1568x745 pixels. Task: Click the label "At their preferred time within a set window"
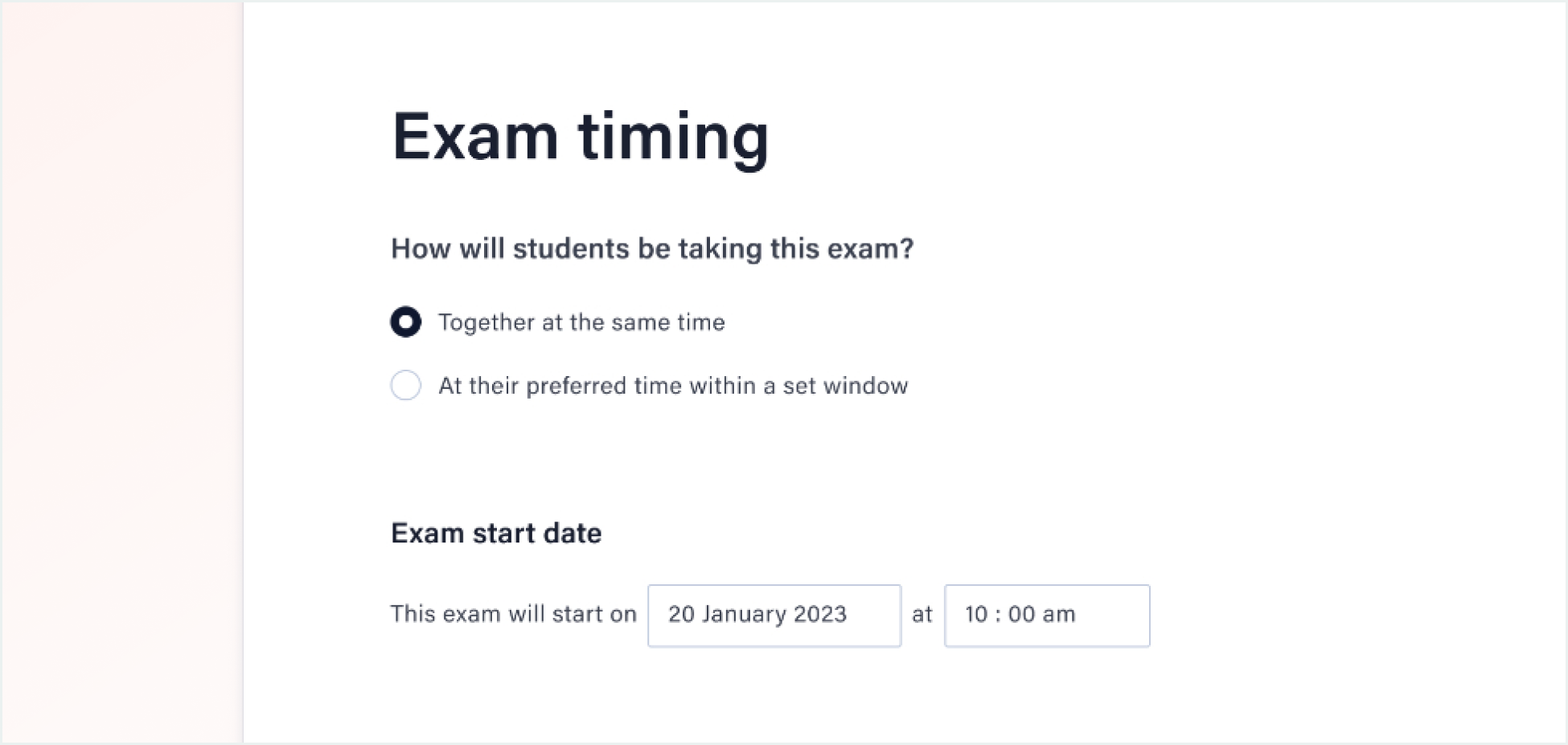tap(671, 385)
